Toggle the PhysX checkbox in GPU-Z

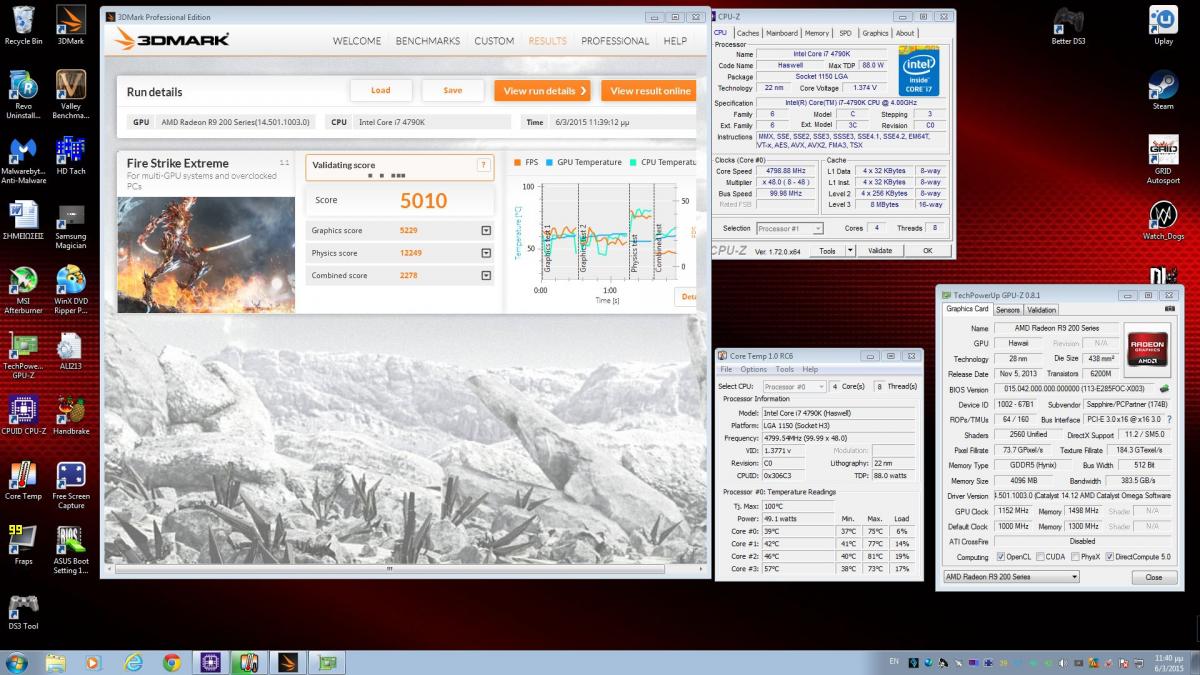coord(1075,557)
